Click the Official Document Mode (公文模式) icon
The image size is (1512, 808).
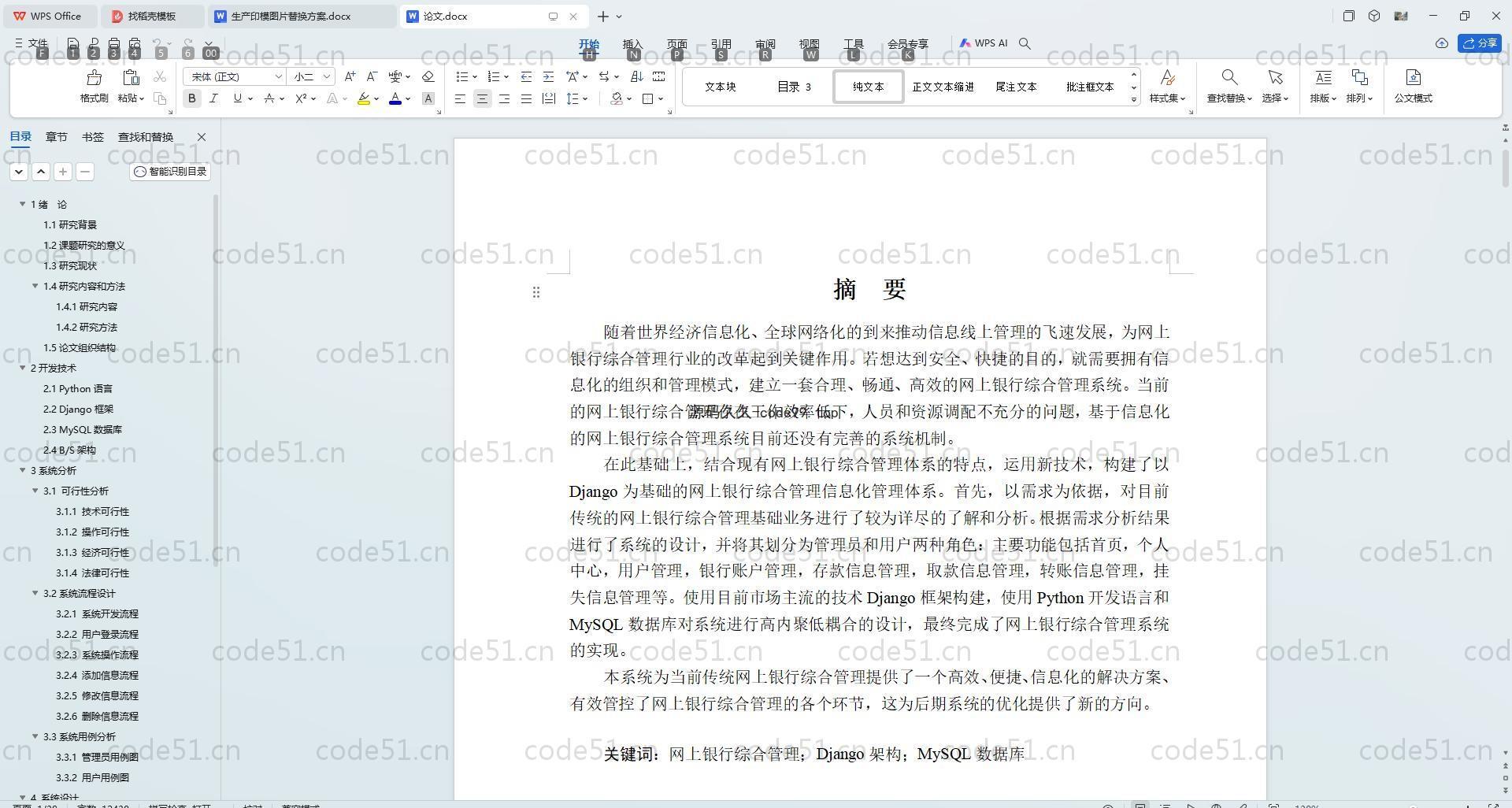click(x=1413, y=77)
